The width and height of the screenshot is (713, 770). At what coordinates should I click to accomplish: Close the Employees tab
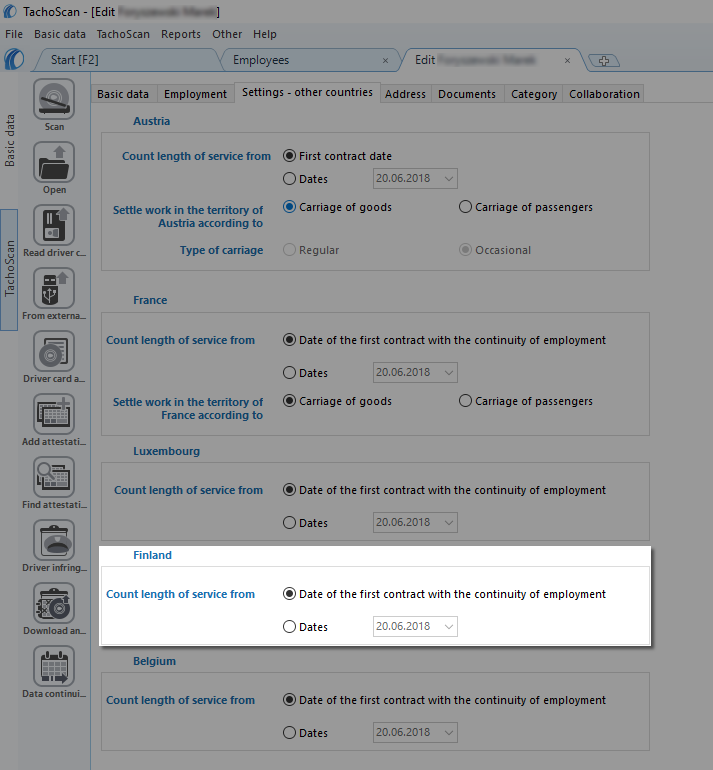click(x=385, y=60)
